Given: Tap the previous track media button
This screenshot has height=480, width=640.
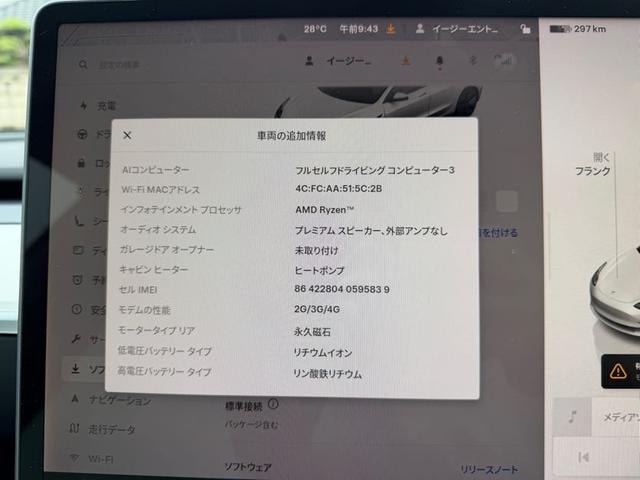Looking at the screenshot, I should point(584,457).
